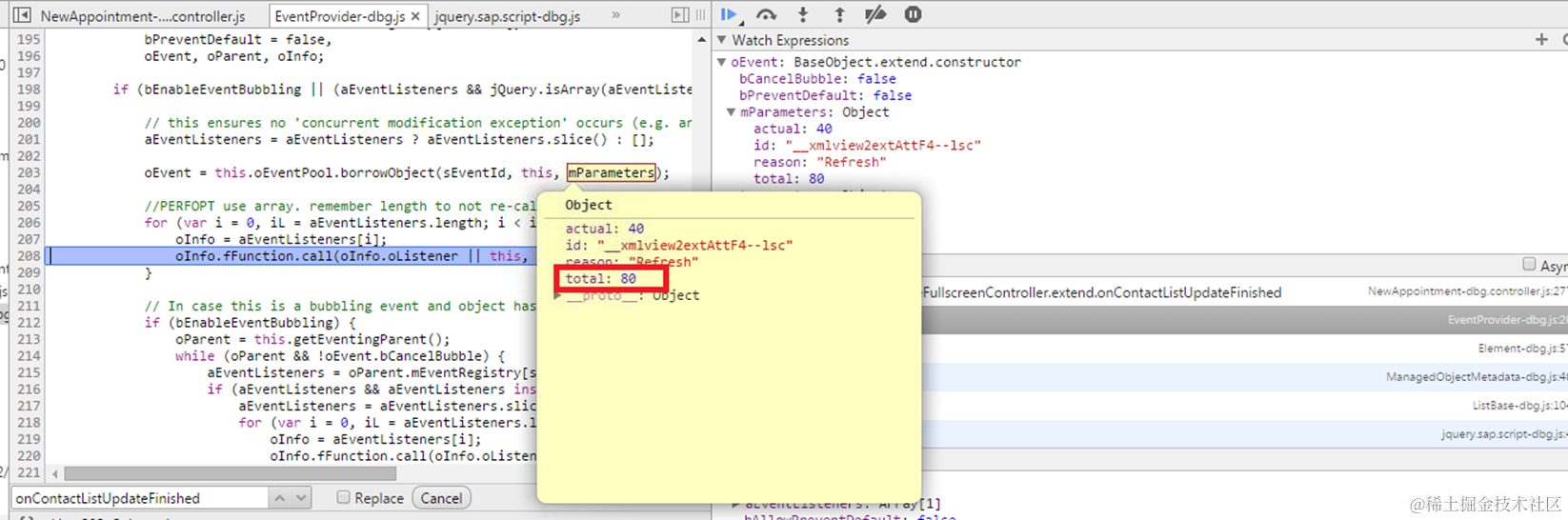Collapse the oEvent watch entry
This screenshot has width=1568, height=520.
[x=722, y=62]
